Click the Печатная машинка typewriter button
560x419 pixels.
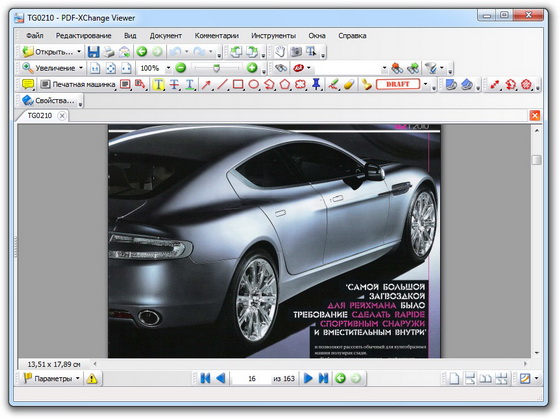pos(78,84)
